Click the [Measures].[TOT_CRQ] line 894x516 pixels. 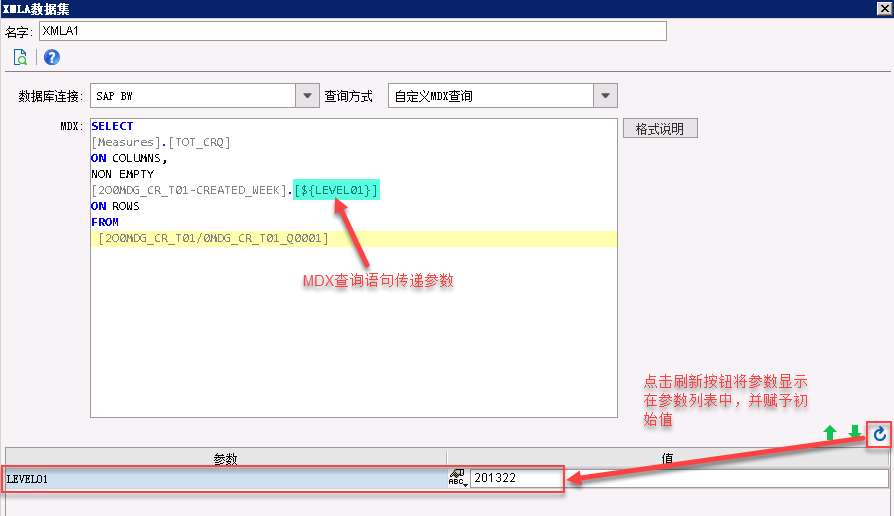(161, 142)
